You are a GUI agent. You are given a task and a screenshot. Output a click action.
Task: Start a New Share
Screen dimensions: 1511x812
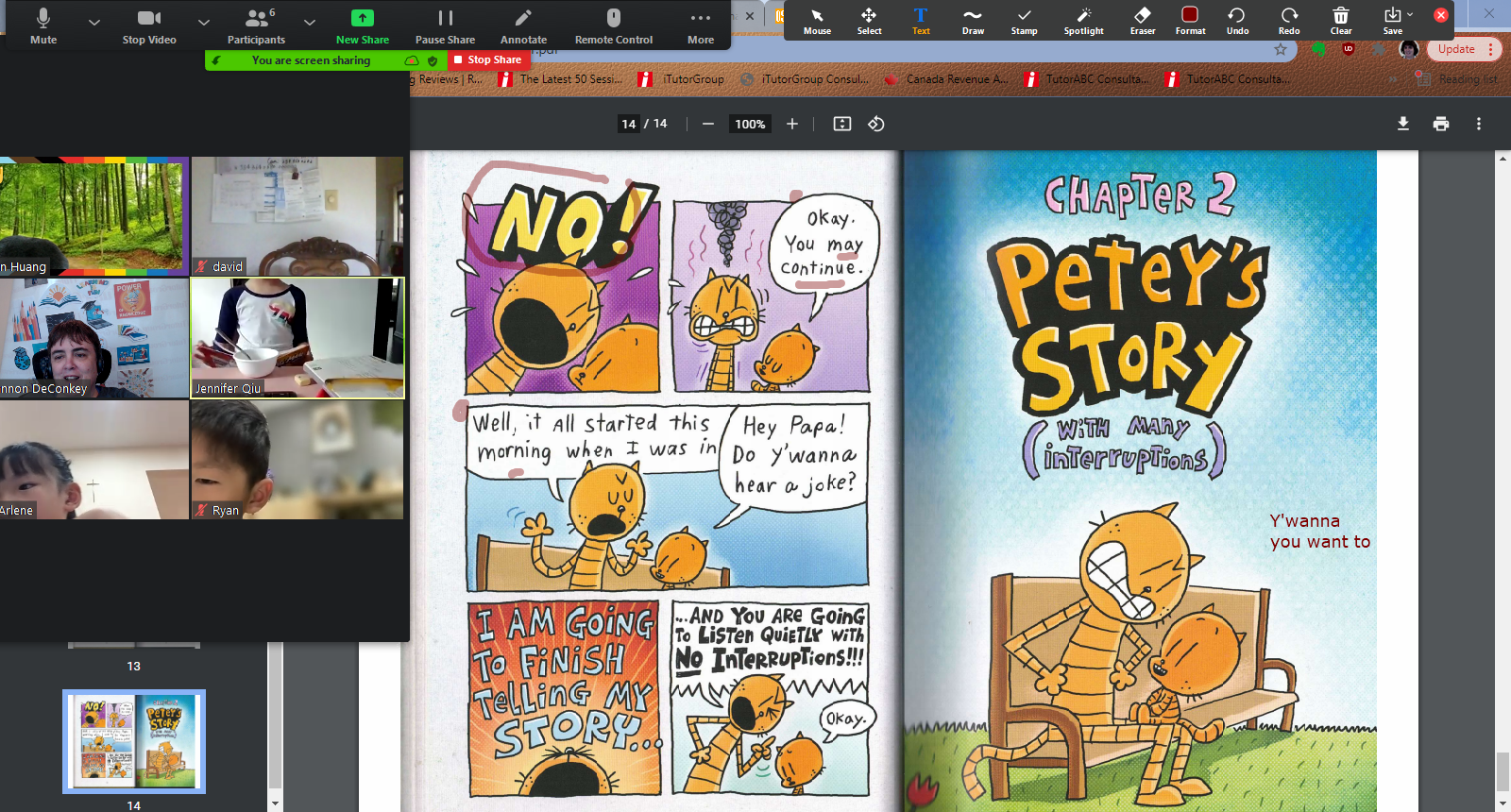(363, 25)
